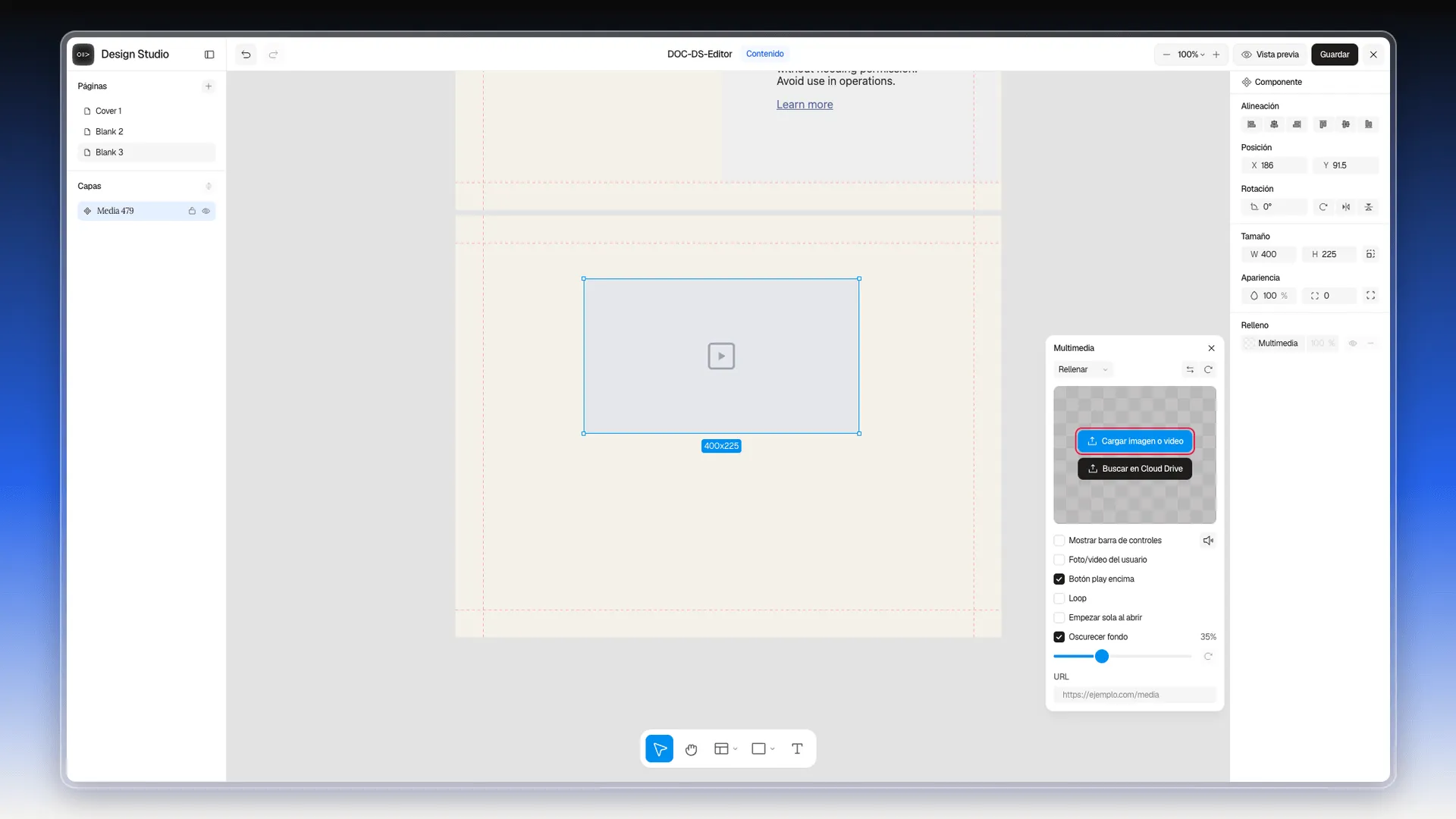Click the undo arrow
This screenshot has height=819, width=1456.
(x=246, y=55)
